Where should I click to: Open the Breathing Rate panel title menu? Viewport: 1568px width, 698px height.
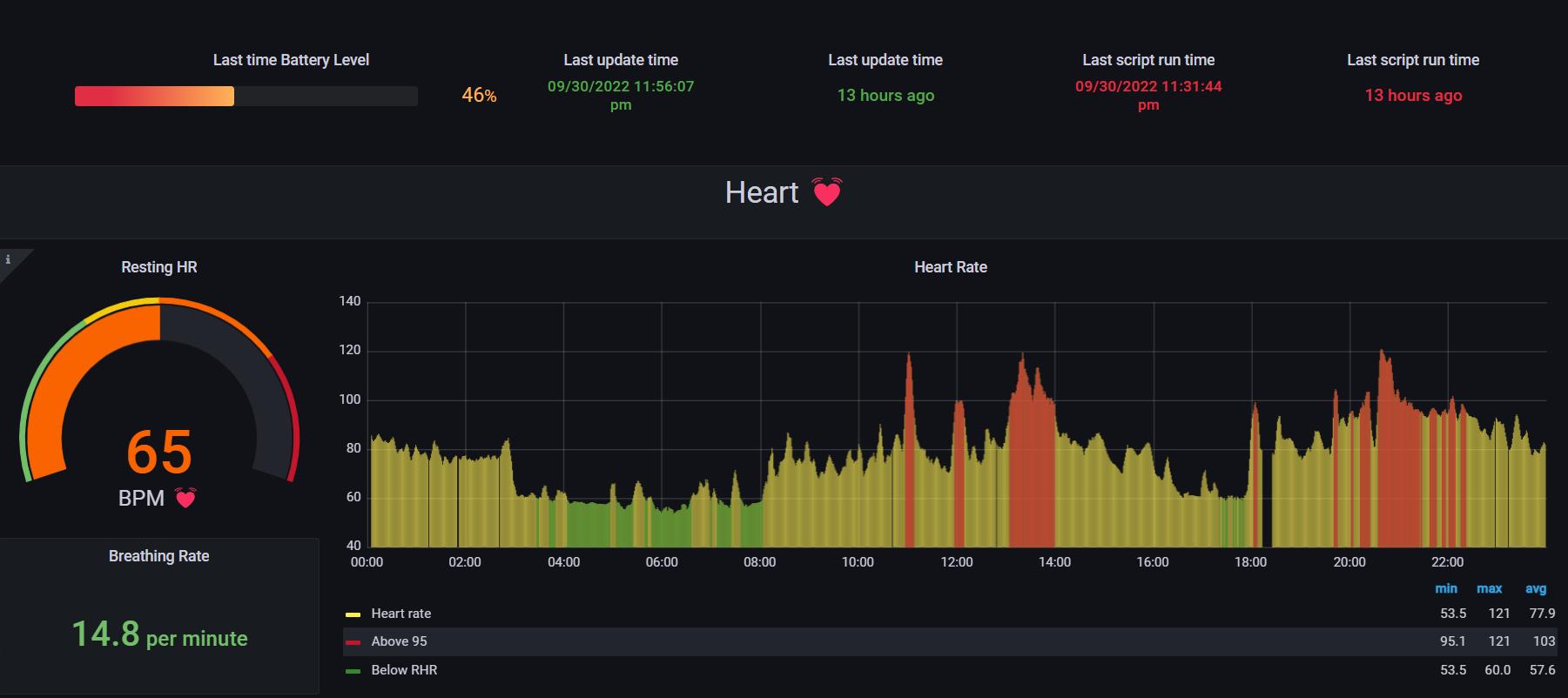[x=158, y=556]
